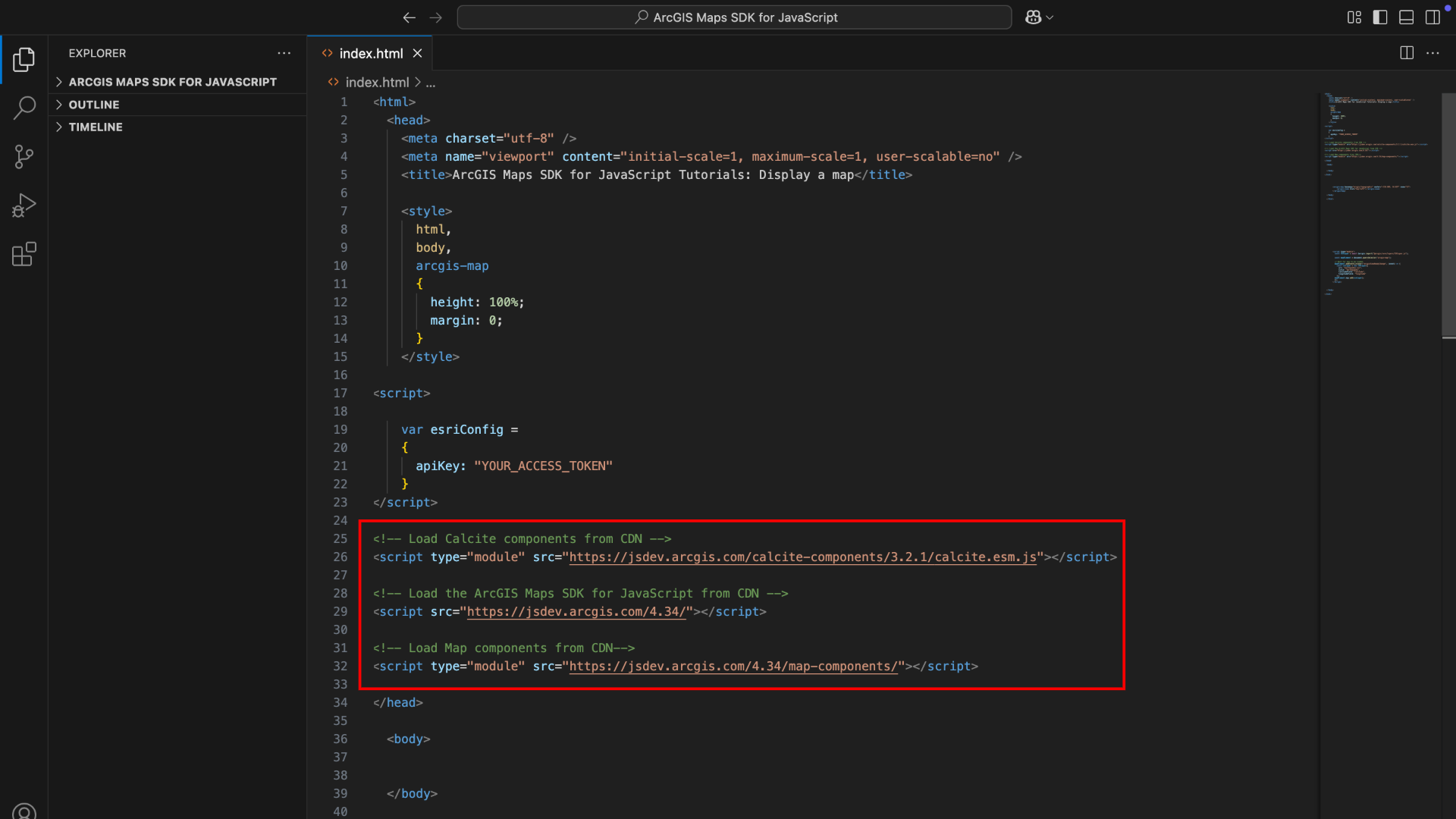1456x819 pixels.
Task: Expand the TIMELINE section
Action: [96, 127]
